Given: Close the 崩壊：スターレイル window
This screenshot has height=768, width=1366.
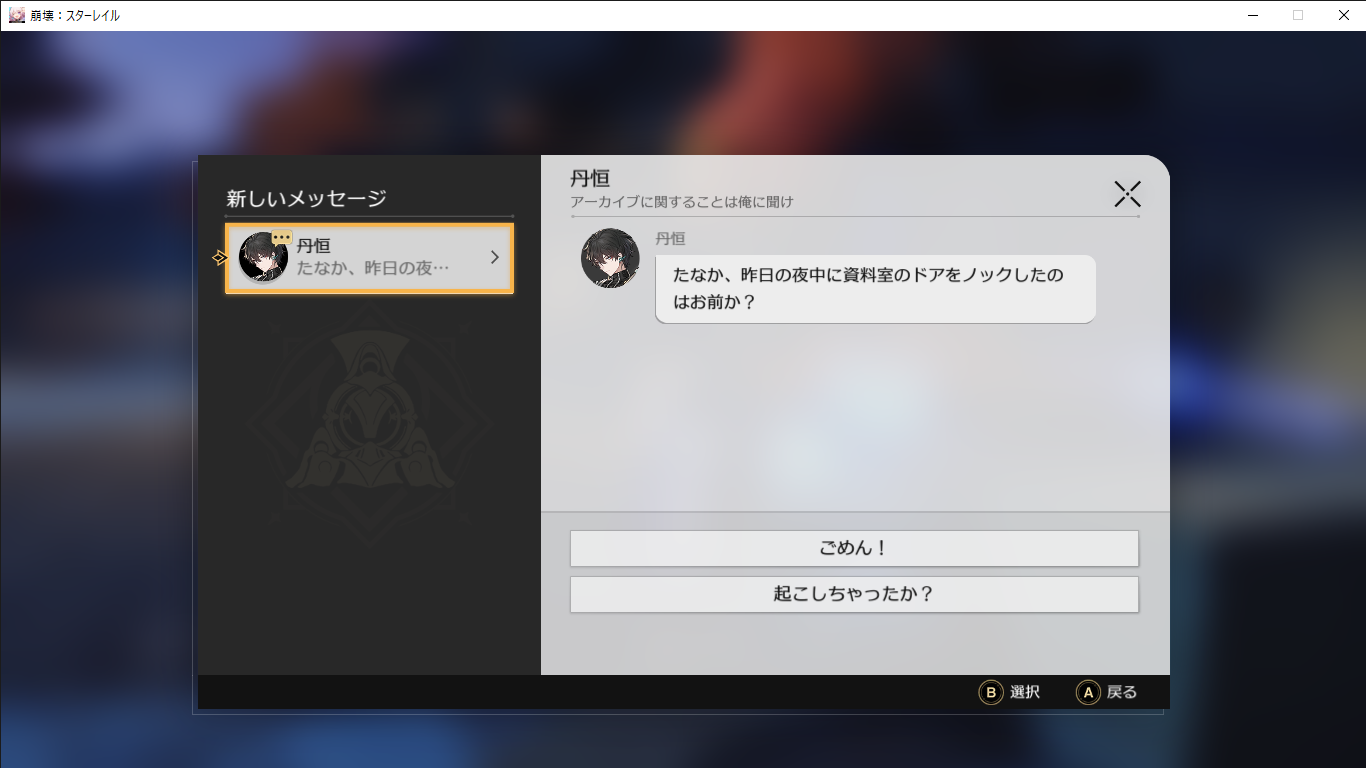Looking at the screenshot, I should [1343, 15].
